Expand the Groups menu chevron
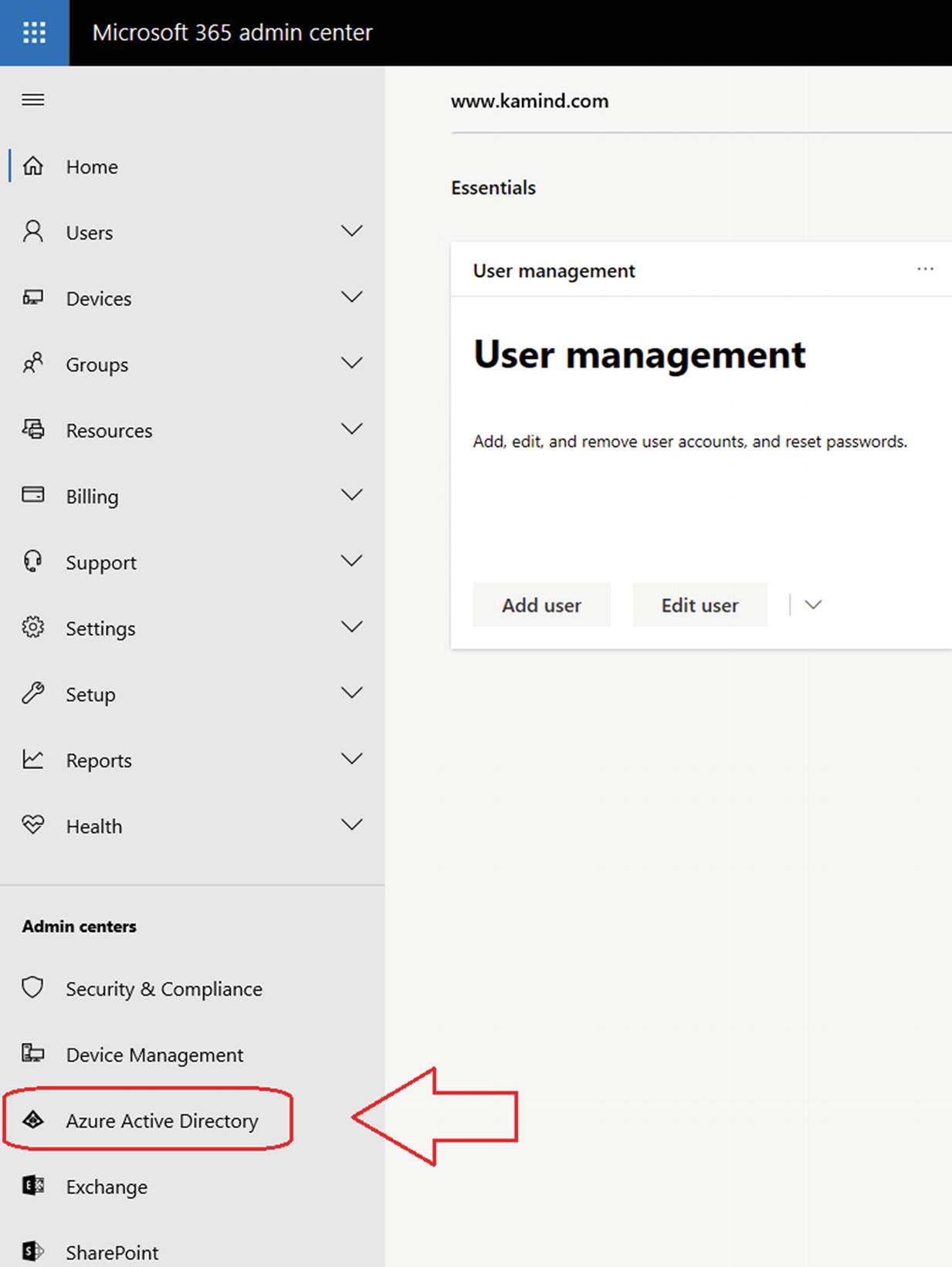952x1267 pixels. coord(352,363)
